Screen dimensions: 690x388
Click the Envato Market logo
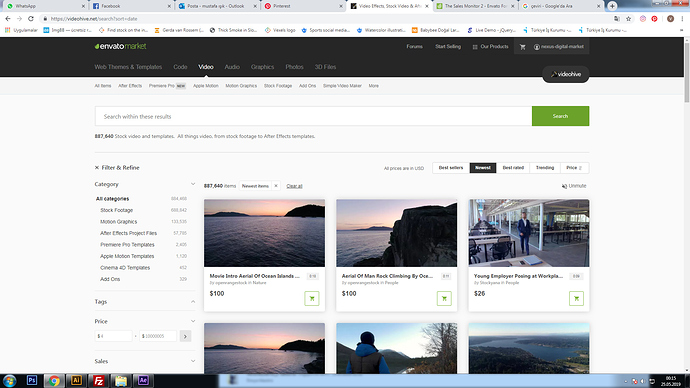click(x=120, y=46)
